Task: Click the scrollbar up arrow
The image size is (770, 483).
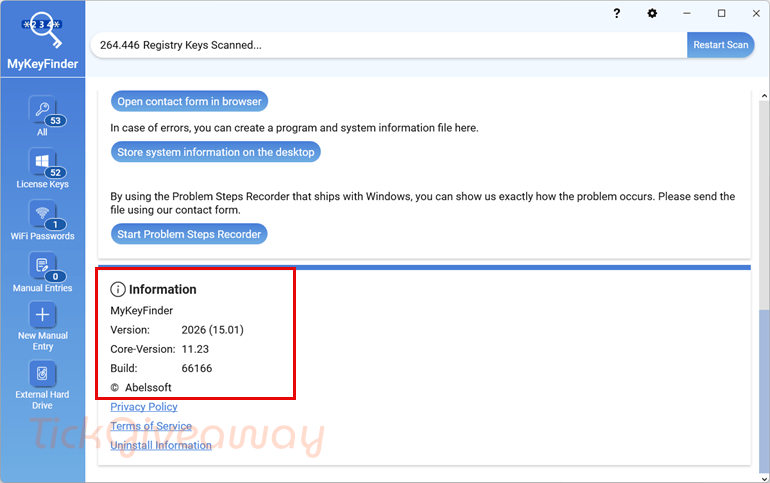Action: tap(764, 96)
